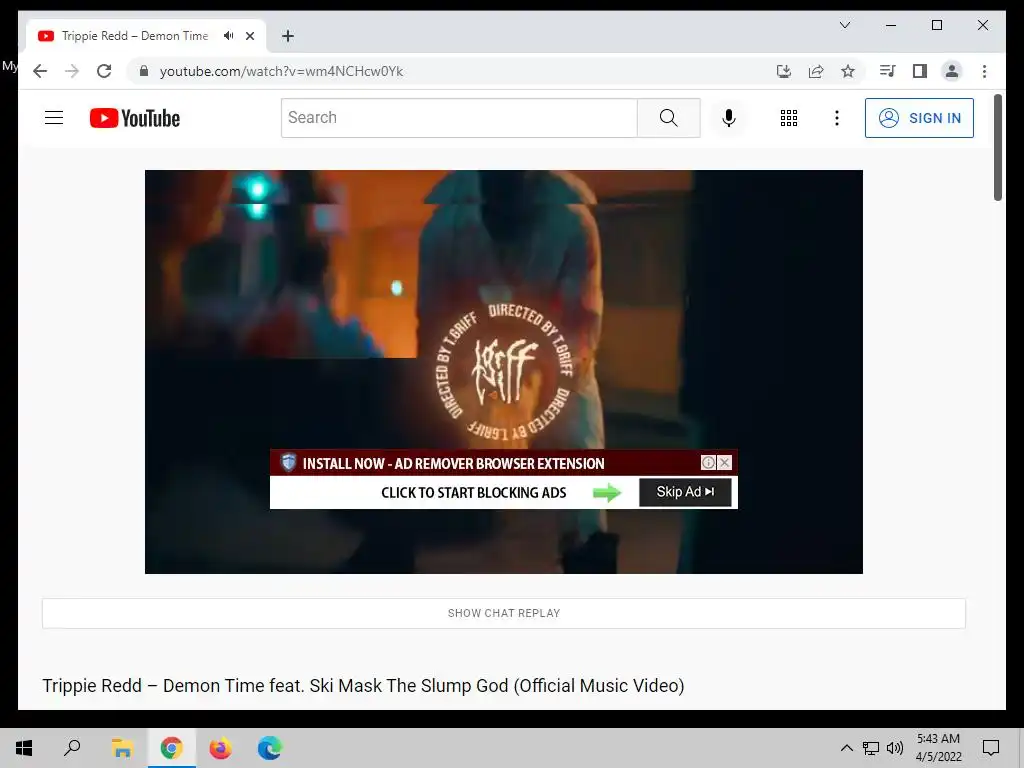
Task: Maximize the Chrome window
Action: pyautogui.click(x=936, y=25)
